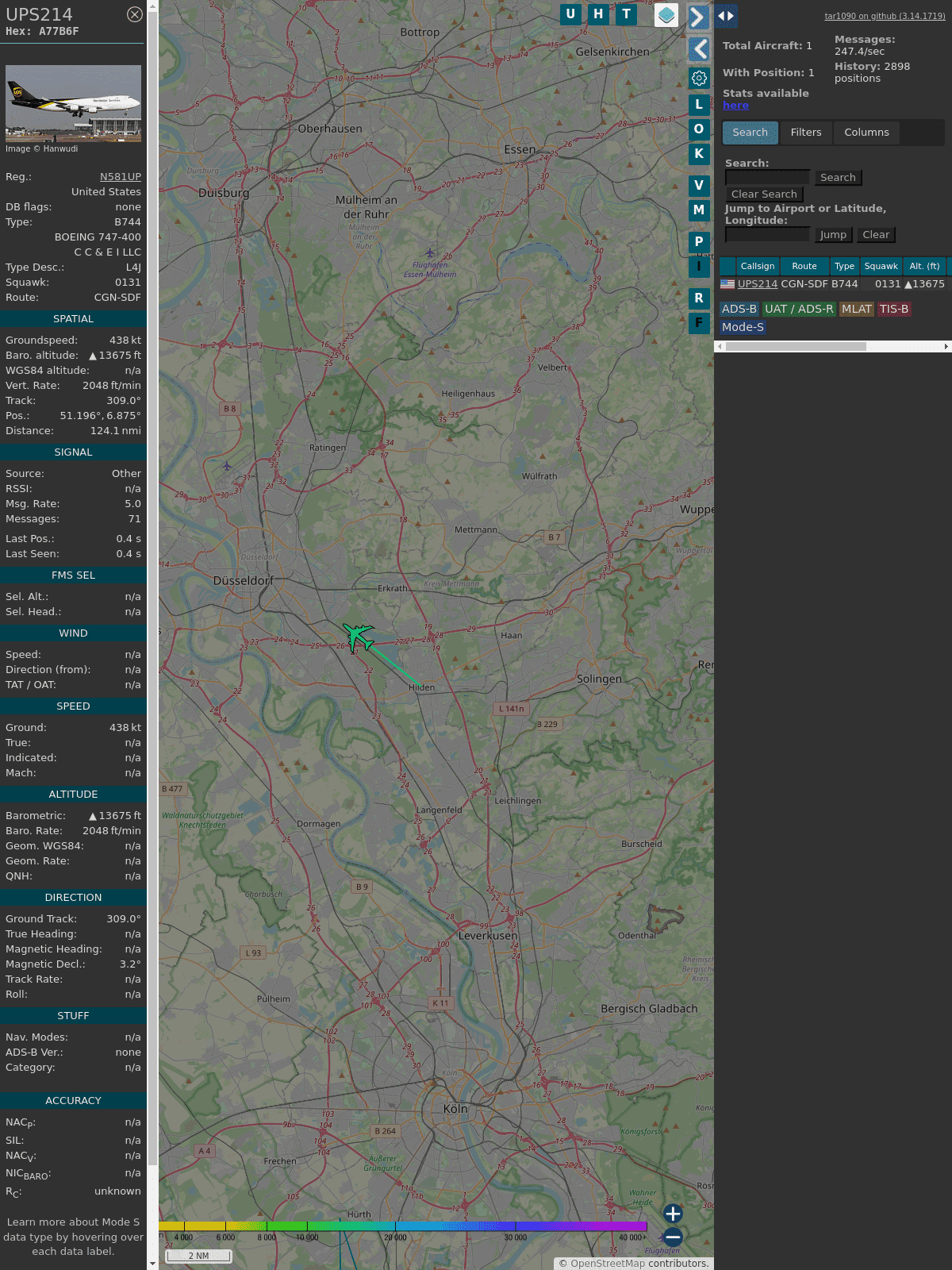This screenshot has width=952, height=1270.
Task: Toggle the T map button
Action: pyautogui.click(x=627, y=14)
